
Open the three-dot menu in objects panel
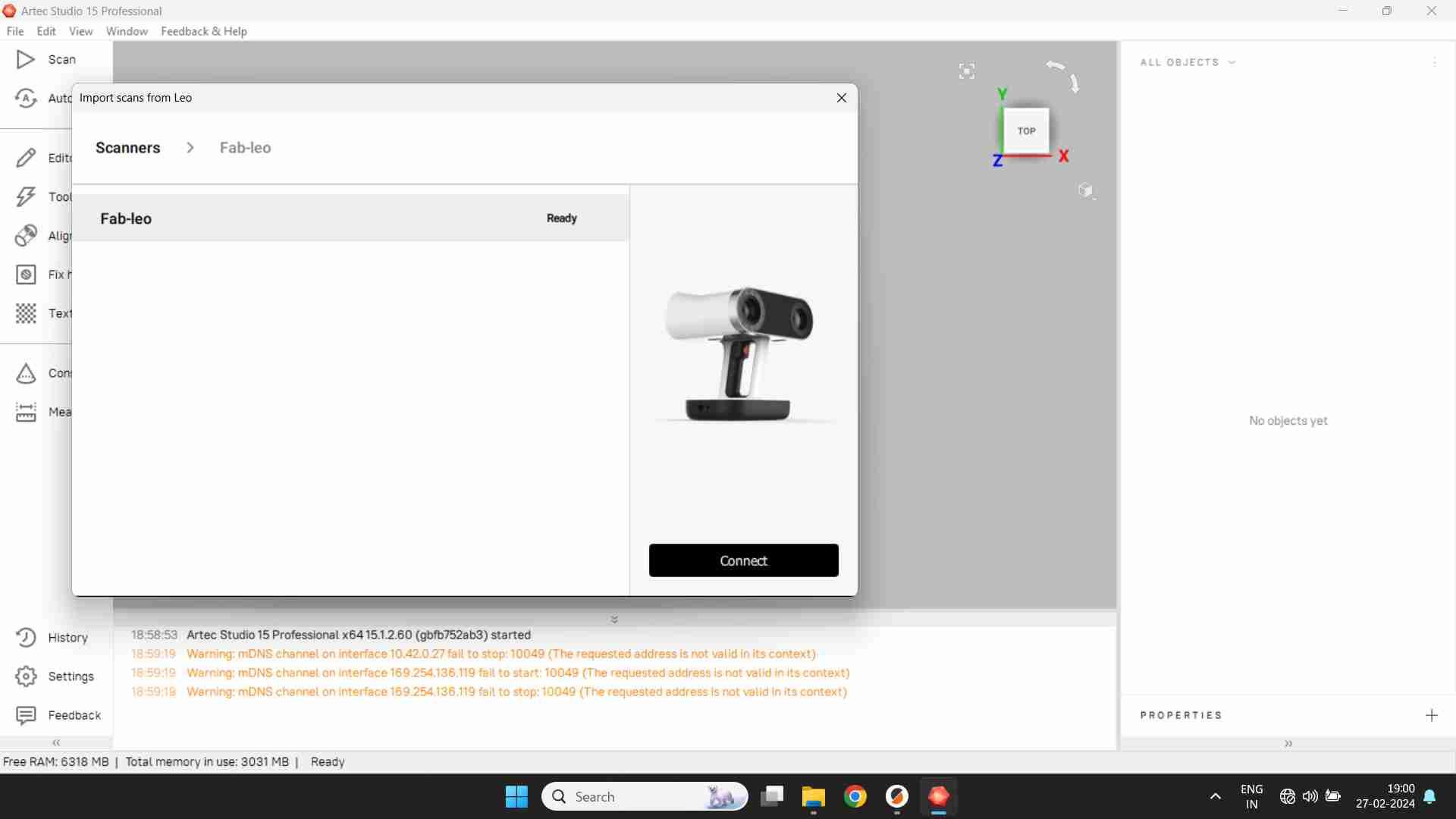(x=1435, y=62)
